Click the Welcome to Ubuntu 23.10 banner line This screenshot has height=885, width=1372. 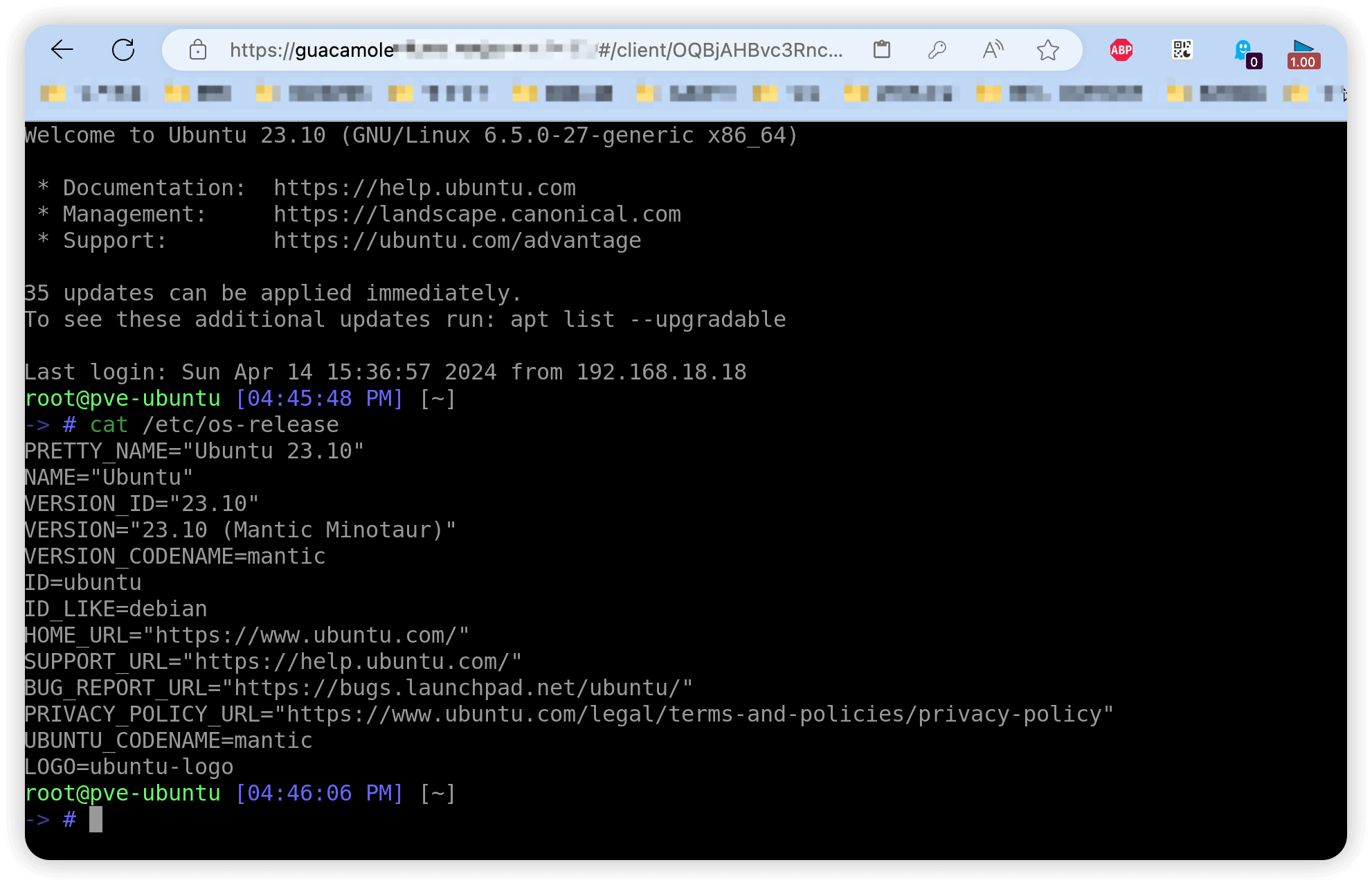(411, 135)
